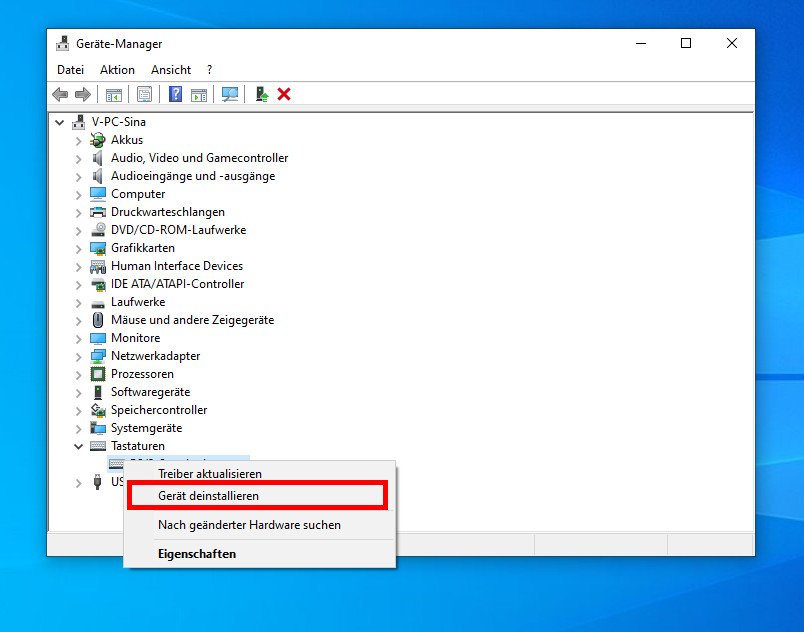Screen dimensions: 804x632
Task: Click the red X uninstall device icon
Action: [284, 94]
